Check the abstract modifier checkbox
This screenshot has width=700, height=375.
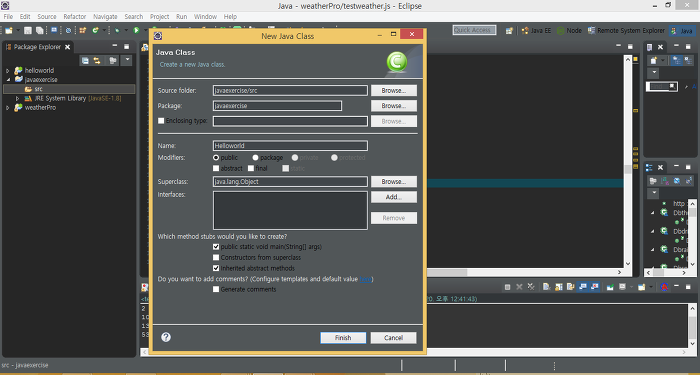point(216,168)
